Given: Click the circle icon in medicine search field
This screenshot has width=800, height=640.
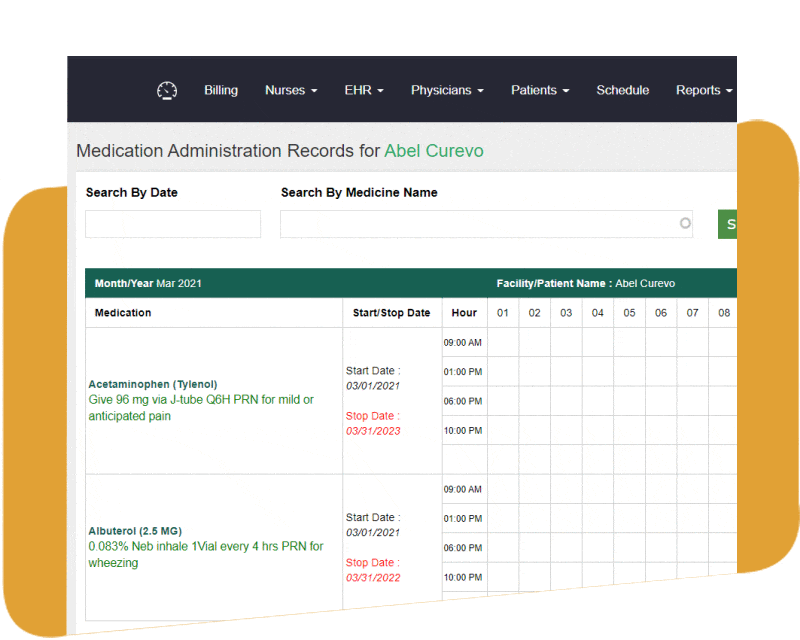Looking at the screenshot, I should pyautogui.click(x=685, y=224).
